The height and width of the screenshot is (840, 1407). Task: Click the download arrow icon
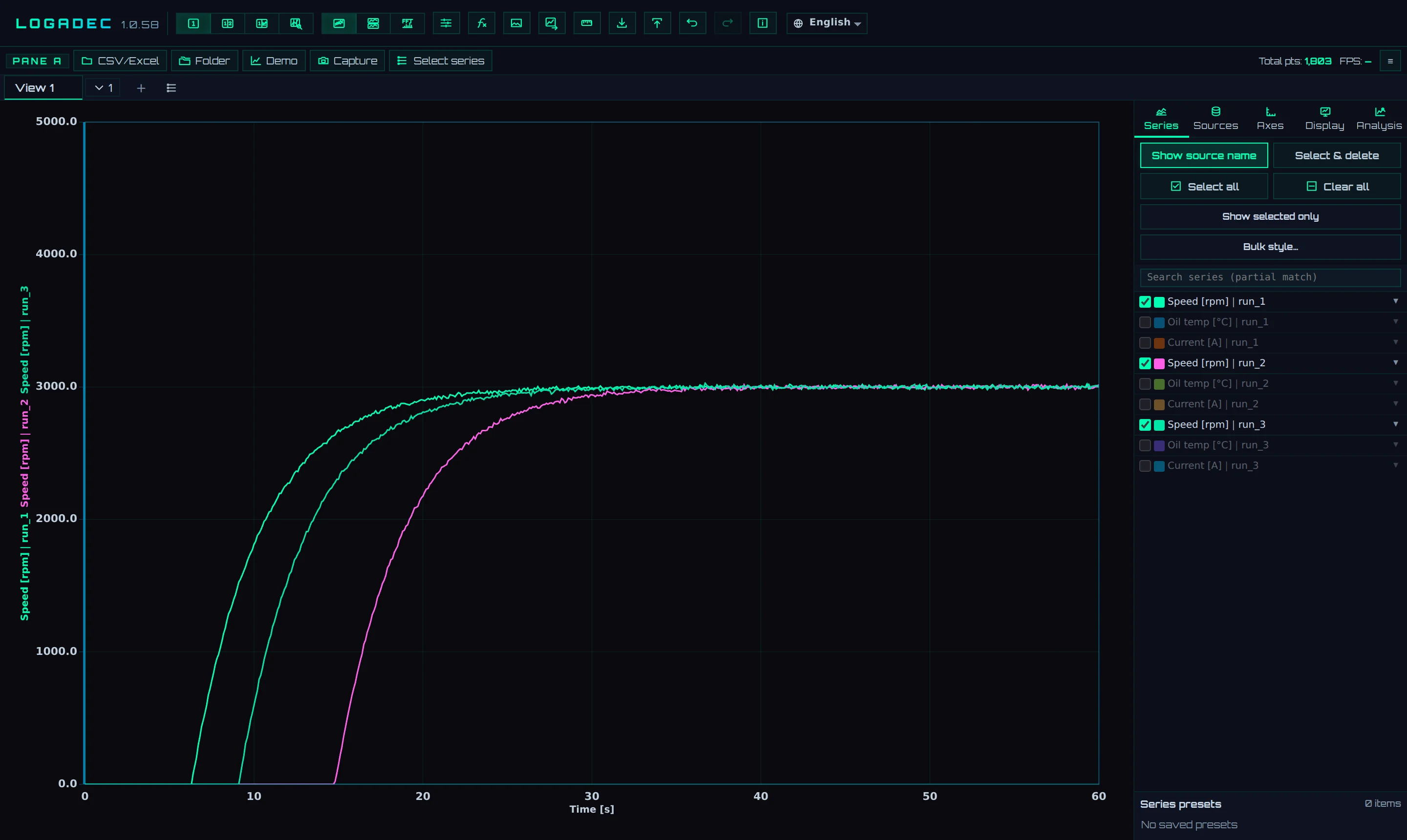pos(622,23)
